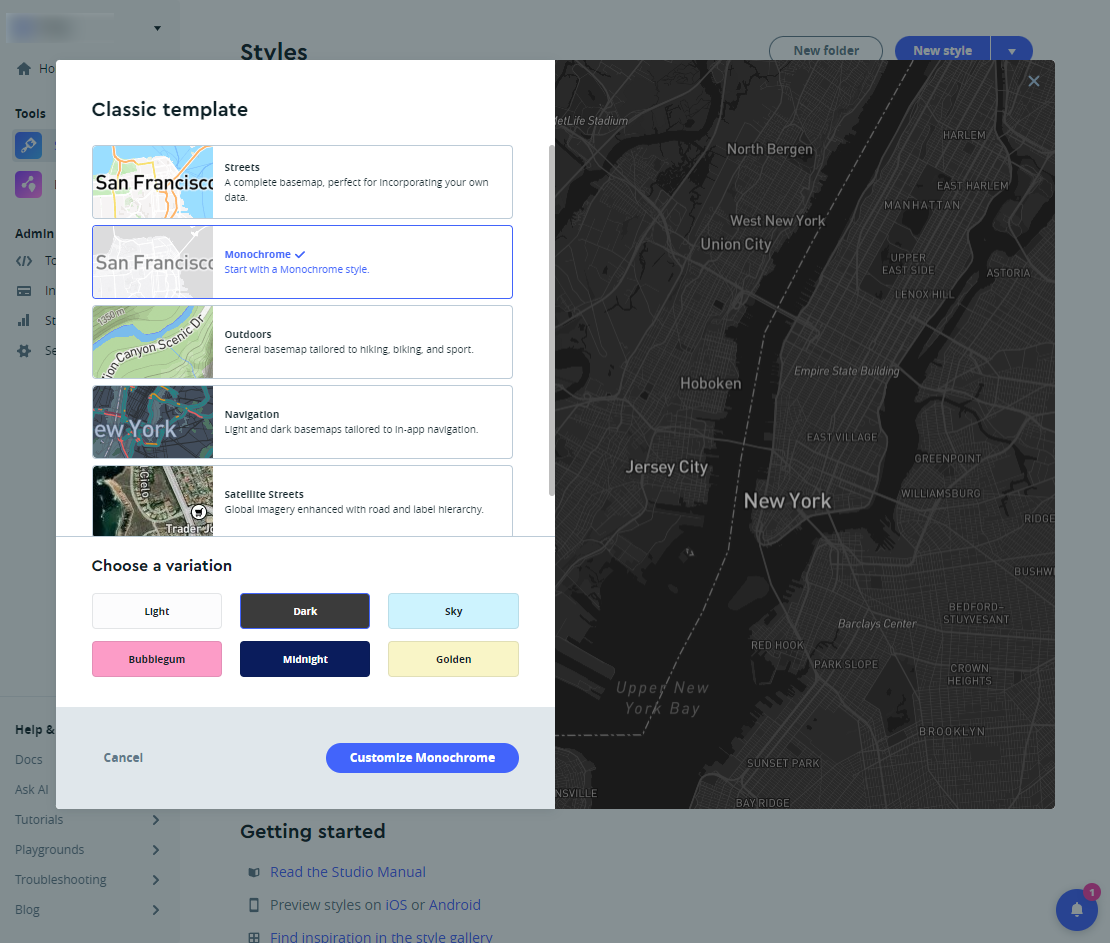Viewport: 1110px width, 943px height.
Task: Expand the Blog submenu chevron
Action: click(156, 910)
